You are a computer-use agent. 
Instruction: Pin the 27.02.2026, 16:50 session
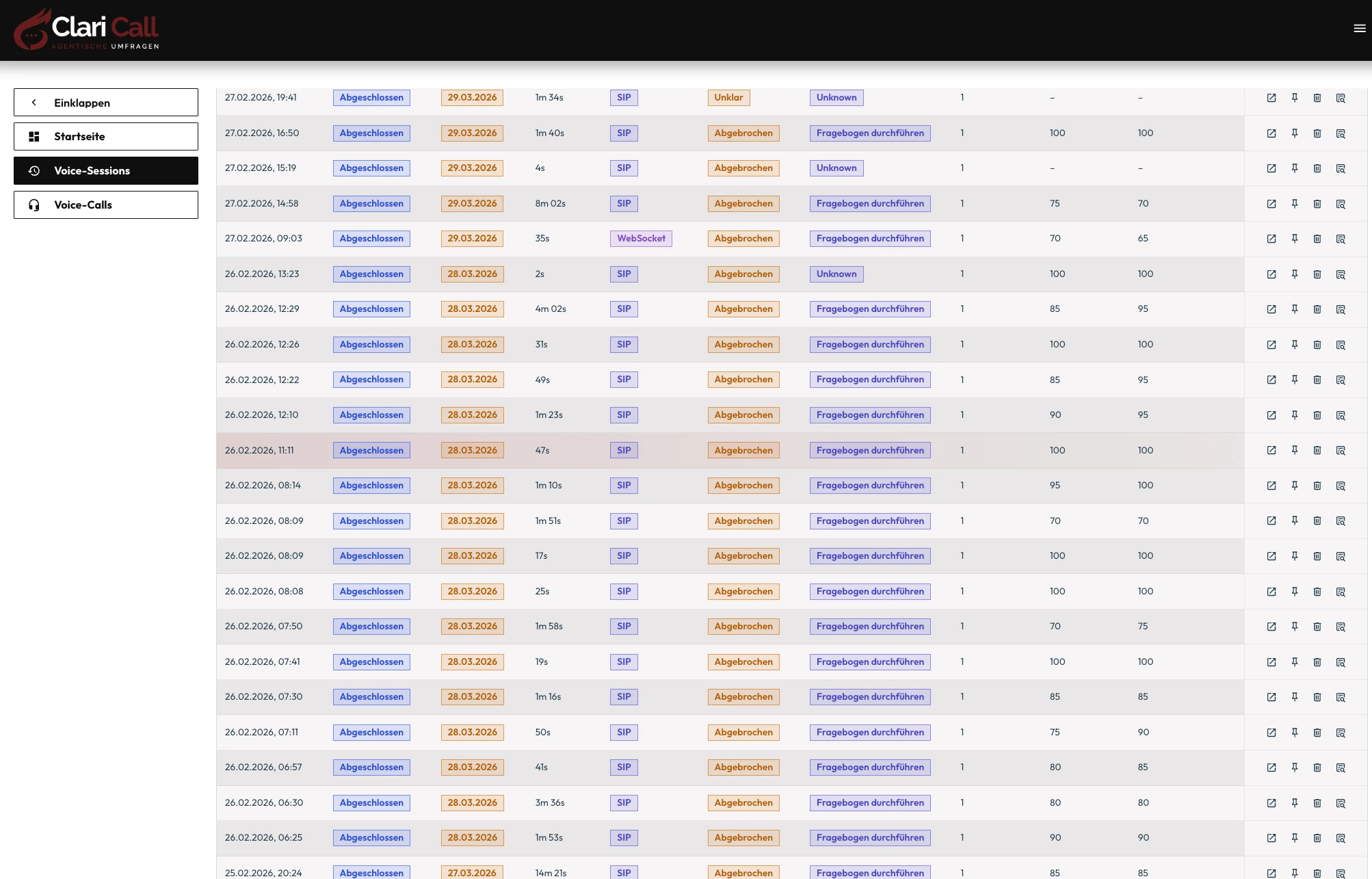(x=1294, y=133)
